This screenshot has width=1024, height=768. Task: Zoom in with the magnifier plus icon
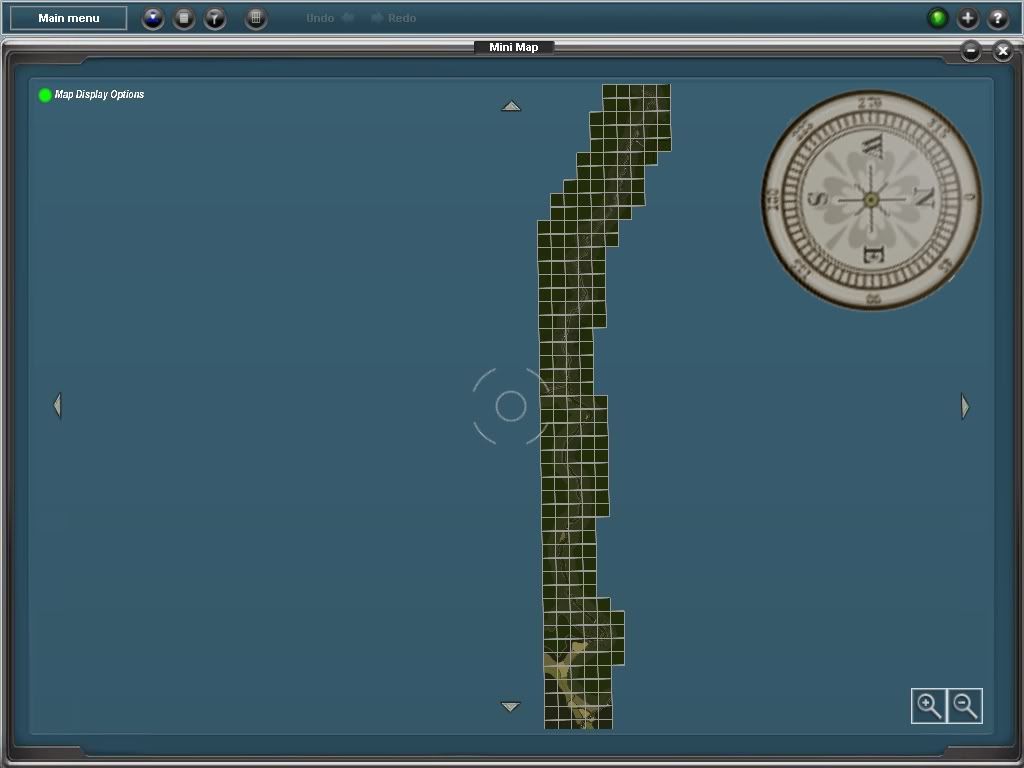point(929,706)
